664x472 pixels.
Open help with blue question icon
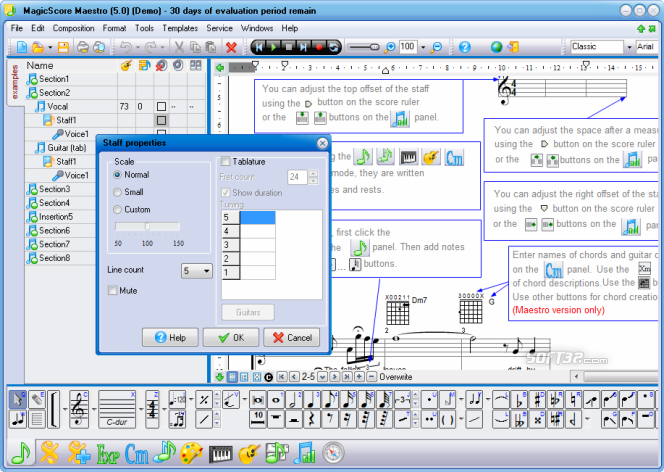465,47
